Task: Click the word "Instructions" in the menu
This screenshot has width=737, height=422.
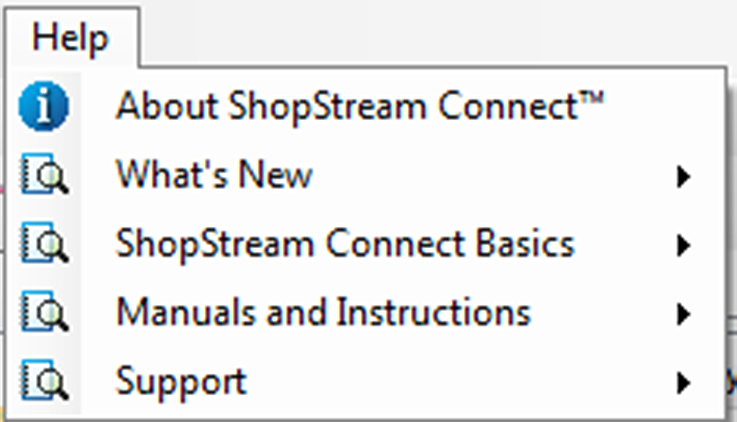Action: tap(433, 313)
